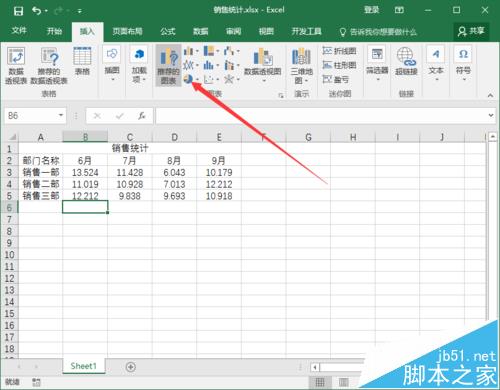This screenshot has width=500, height=390.
Task: Switch to the 公式 (Formulas) tab
Action: click(168, 31)
